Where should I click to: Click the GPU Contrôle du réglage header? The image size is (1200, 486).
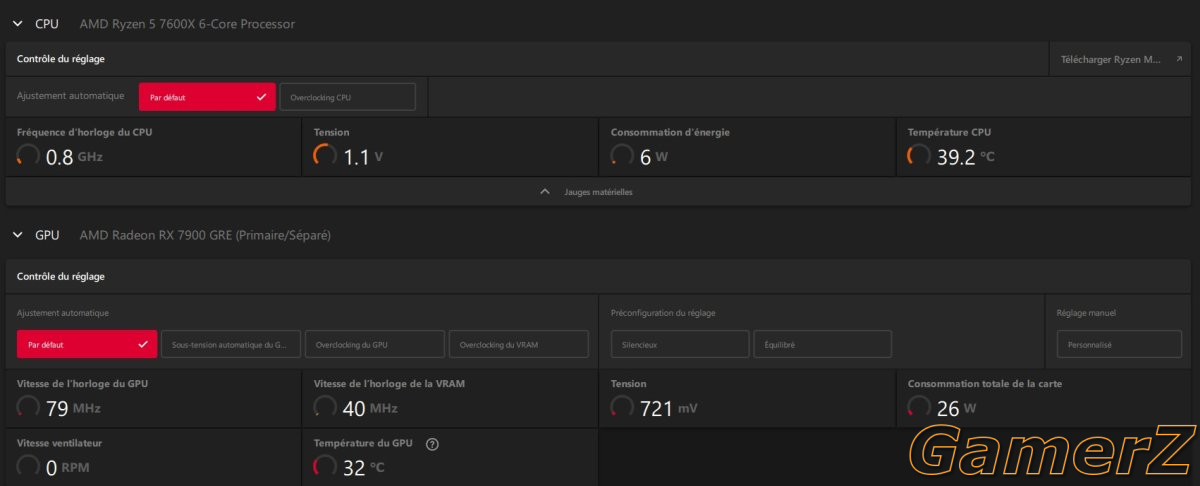pos(61,276)
